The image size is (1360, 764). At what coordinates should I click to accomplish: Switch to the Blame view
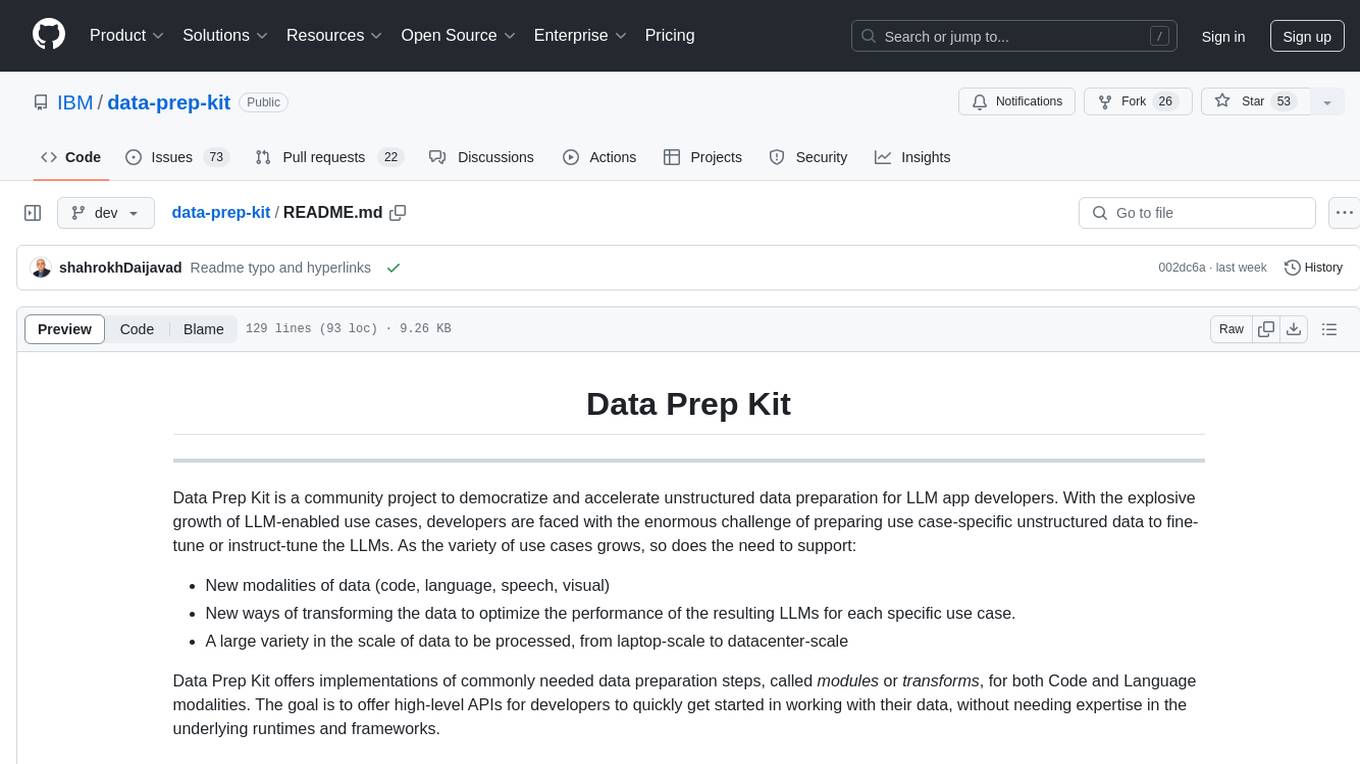[204, 329]
